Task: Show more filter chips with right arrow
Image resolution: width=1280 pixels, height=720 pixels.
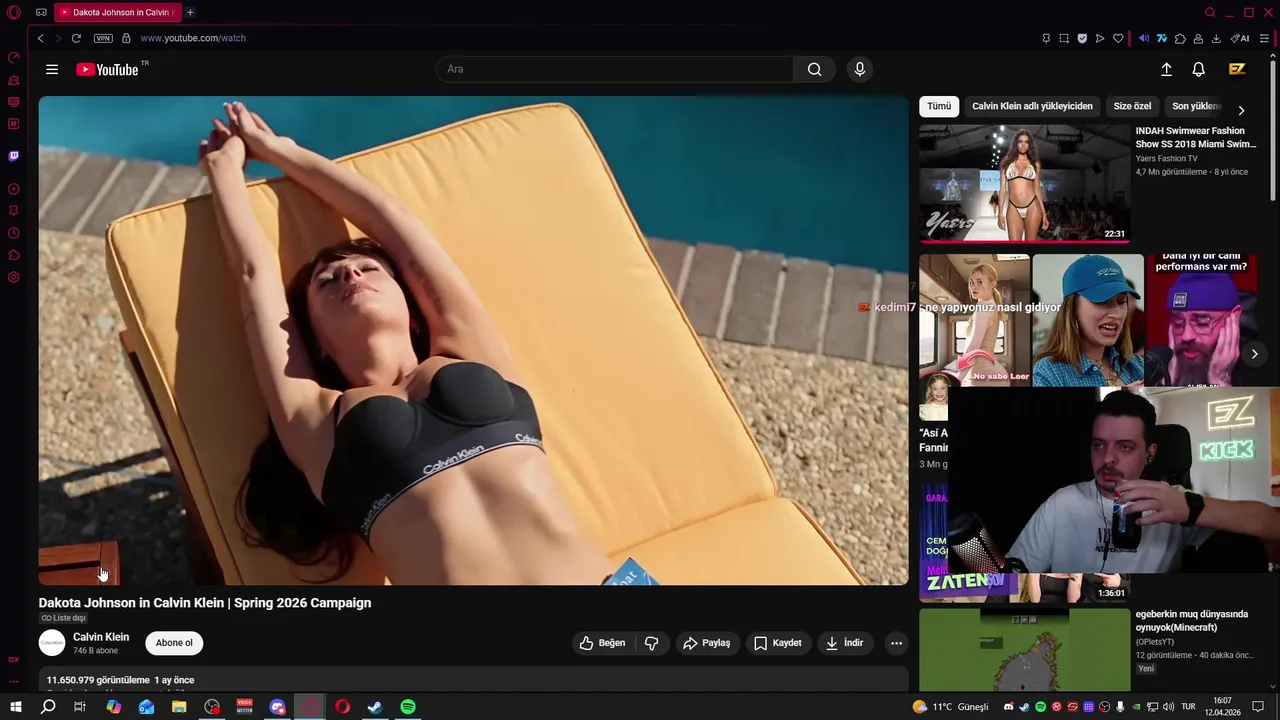Action: [1241, 110]
